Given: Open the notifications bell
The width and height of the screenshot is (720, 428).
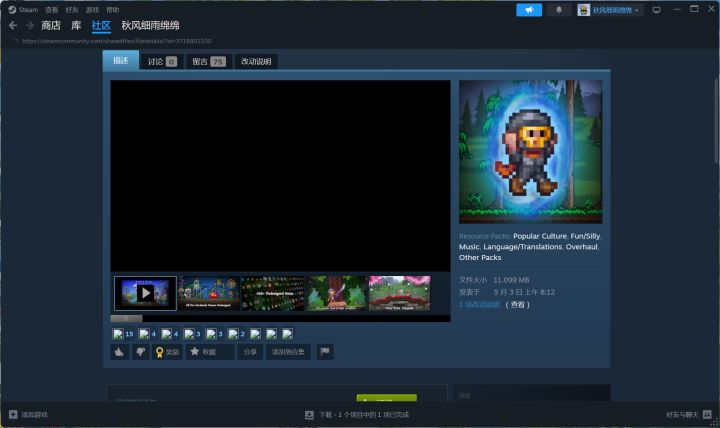Looking at the screenshot, I should coord(559,10).
